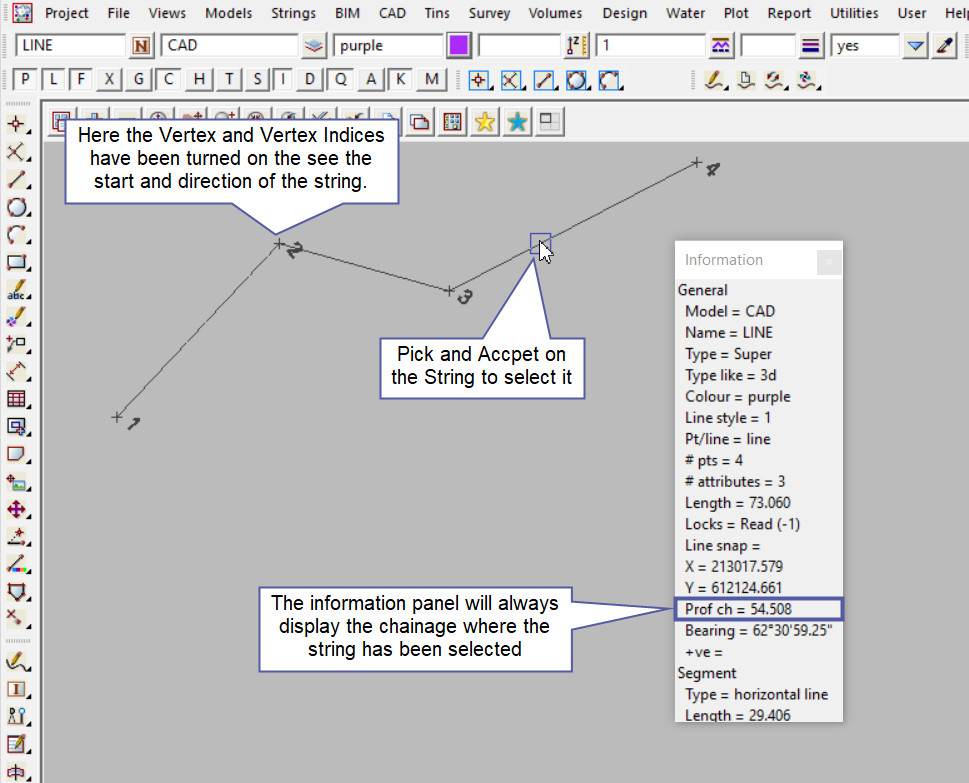Select the four-way move arrows tool
This screenshot has width=969, height=783.
pyautogui.click(x=16, y=509)
